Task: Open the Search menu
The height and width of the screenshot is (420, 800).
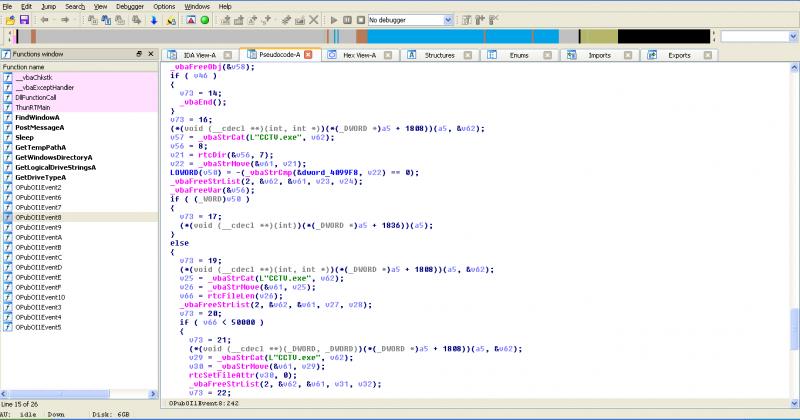Action: (75, 6)
